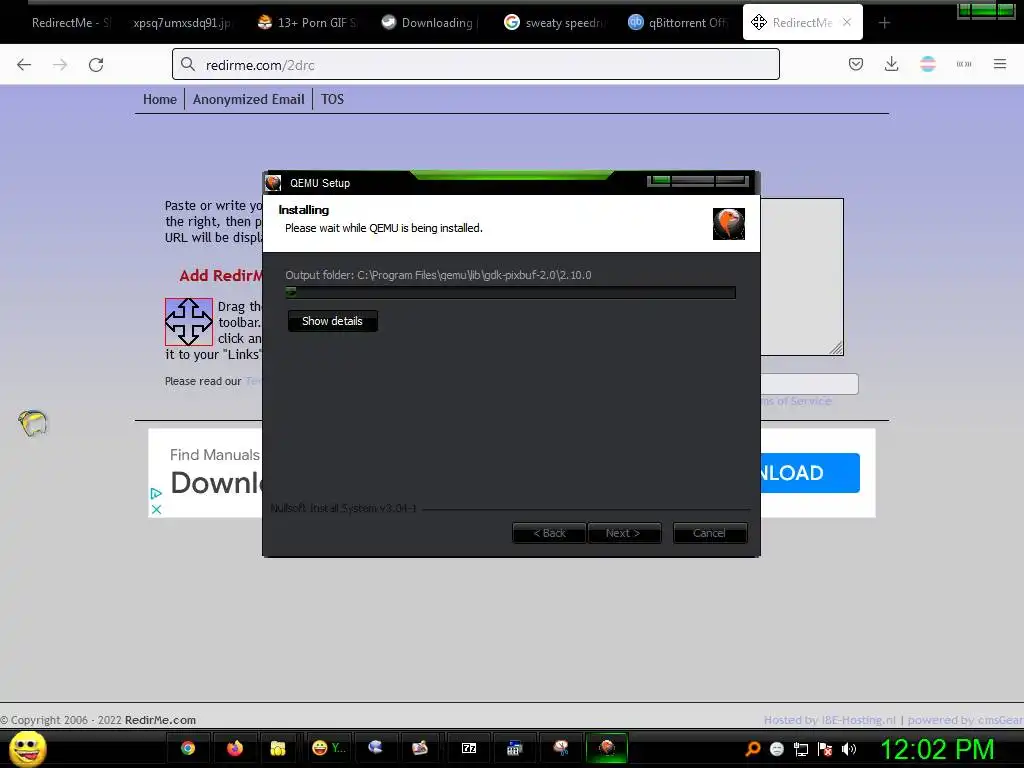Click the Find Manuals ad text
The width and height of the screenshot is (1024, 768).
click(214, 455)
